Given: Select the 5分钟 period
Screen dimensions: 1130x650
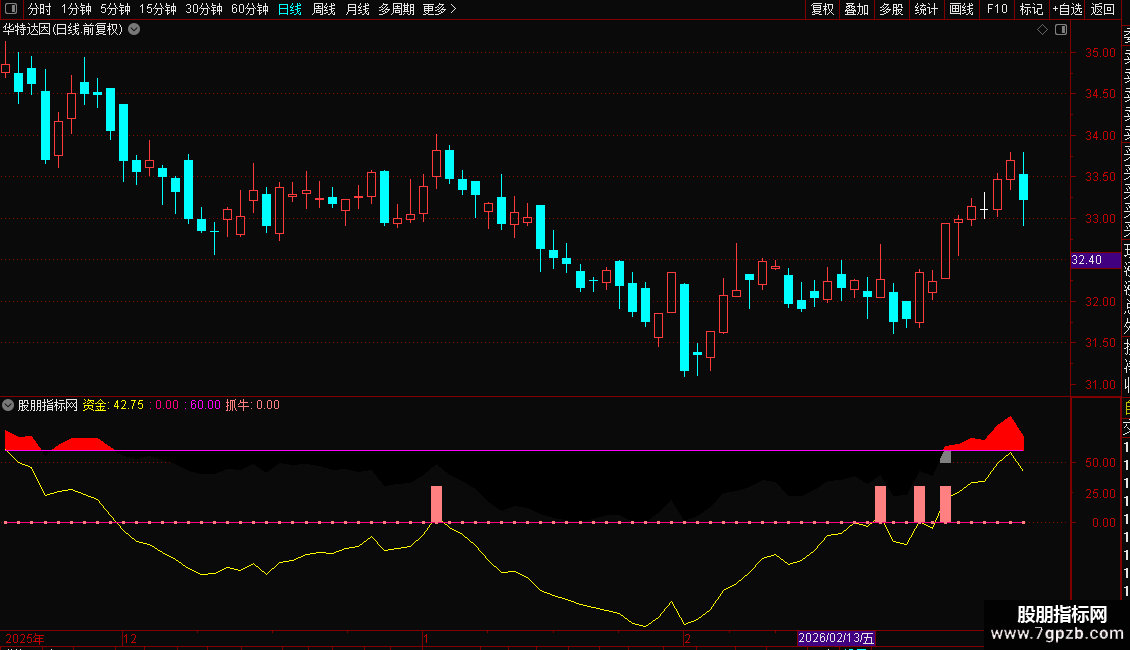Looking at the screenshot, I should [115, 9].
